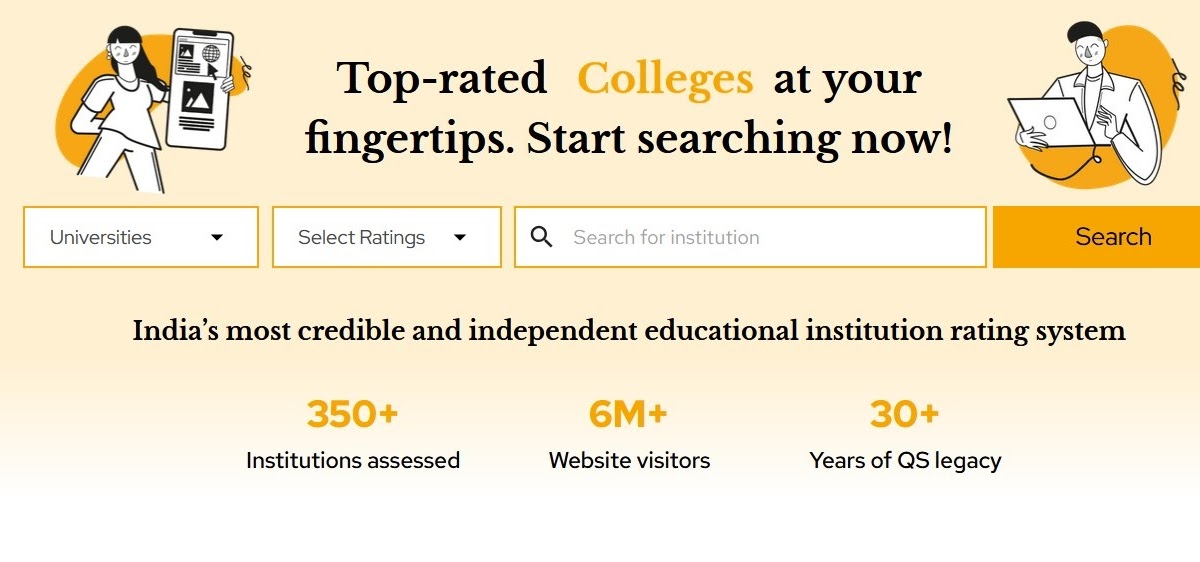Click the Institutions assessed label
1200x562 pixels.
[x=353, y=461]
